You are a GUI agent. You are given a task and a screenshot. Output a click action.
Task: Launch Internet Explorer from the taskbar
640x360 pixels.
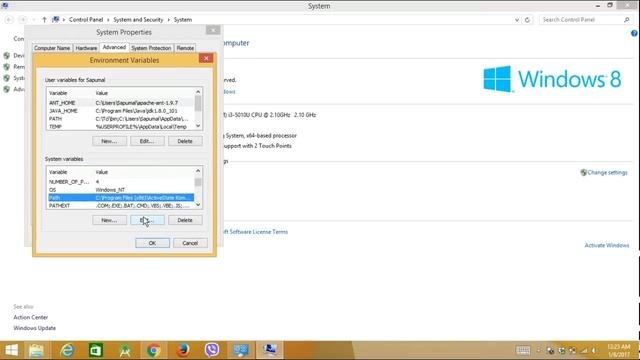pos(67,350)
